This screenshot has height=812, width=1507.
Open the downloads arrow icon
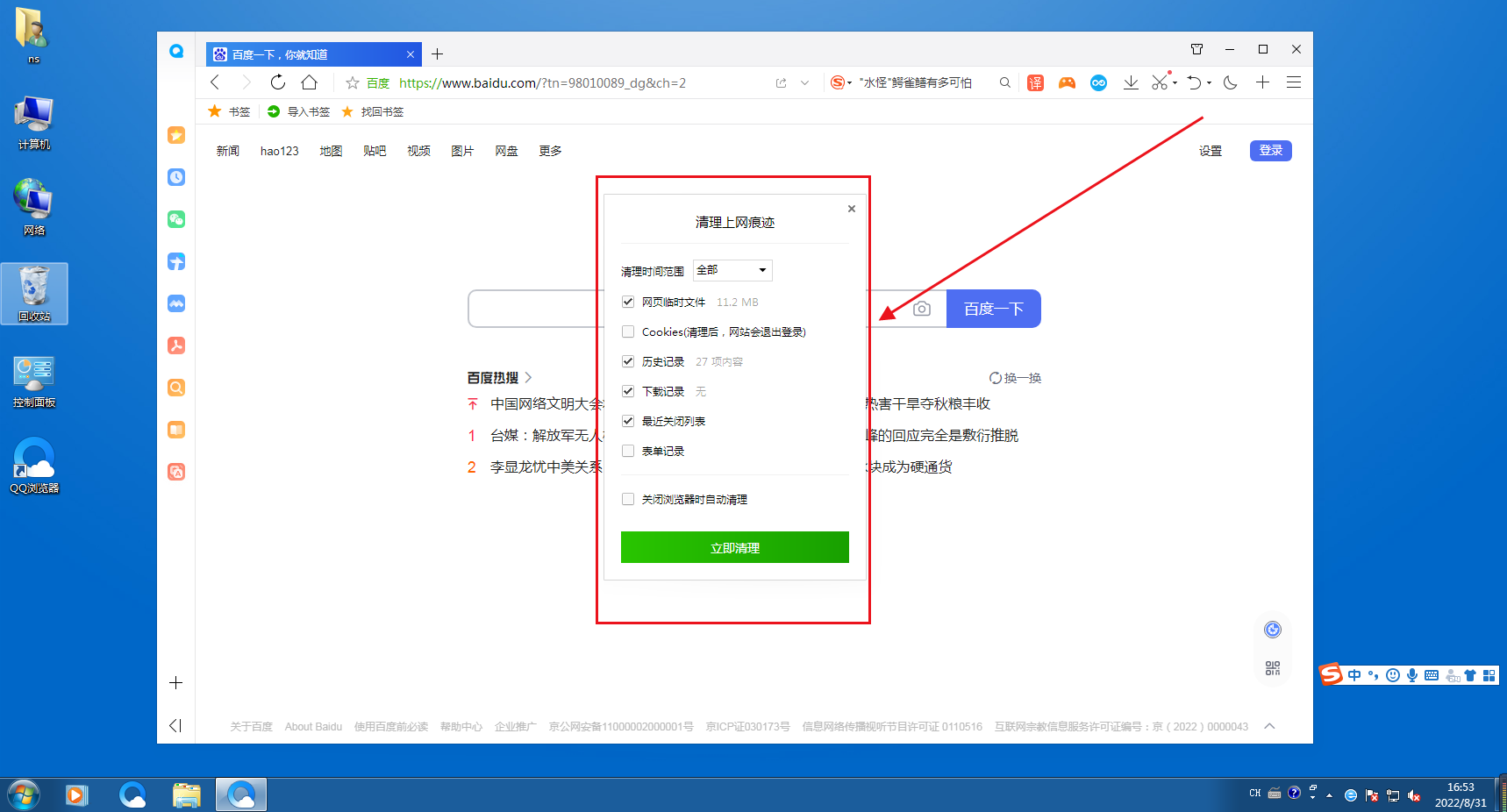[x=1131, y=82]
